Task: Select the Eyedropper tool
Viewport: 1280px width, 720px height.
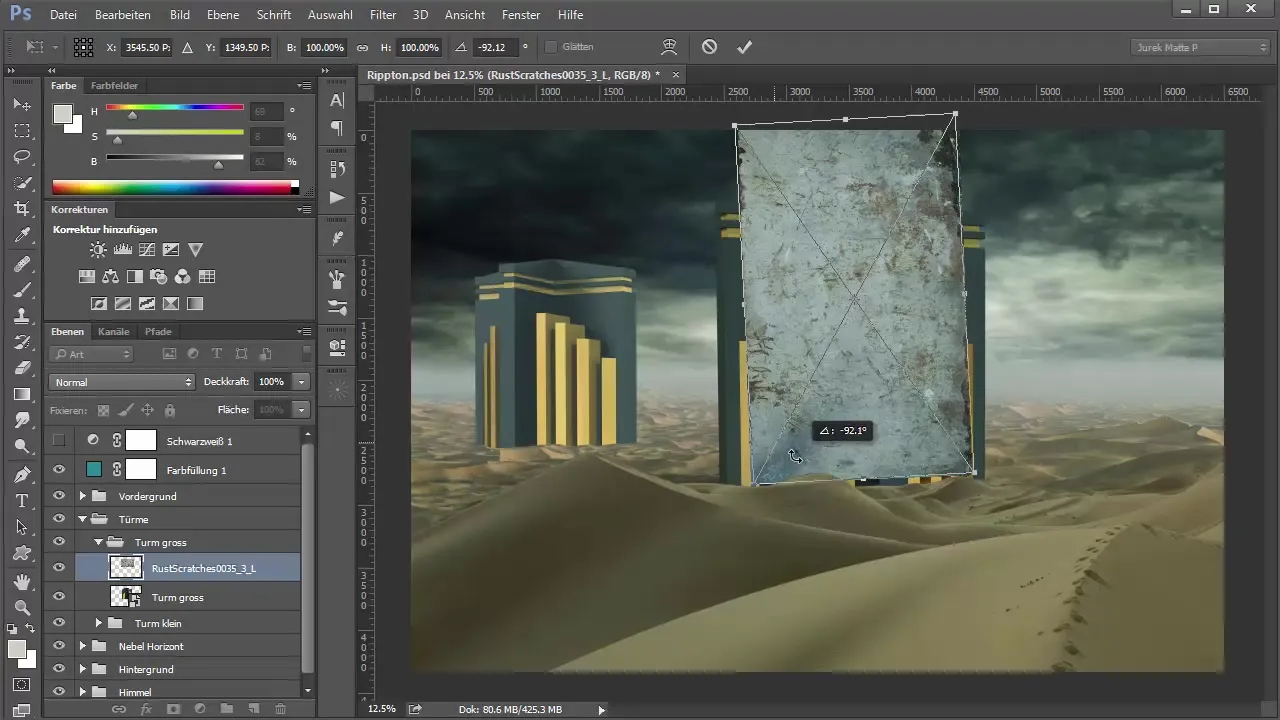Action: coord(22,236)
